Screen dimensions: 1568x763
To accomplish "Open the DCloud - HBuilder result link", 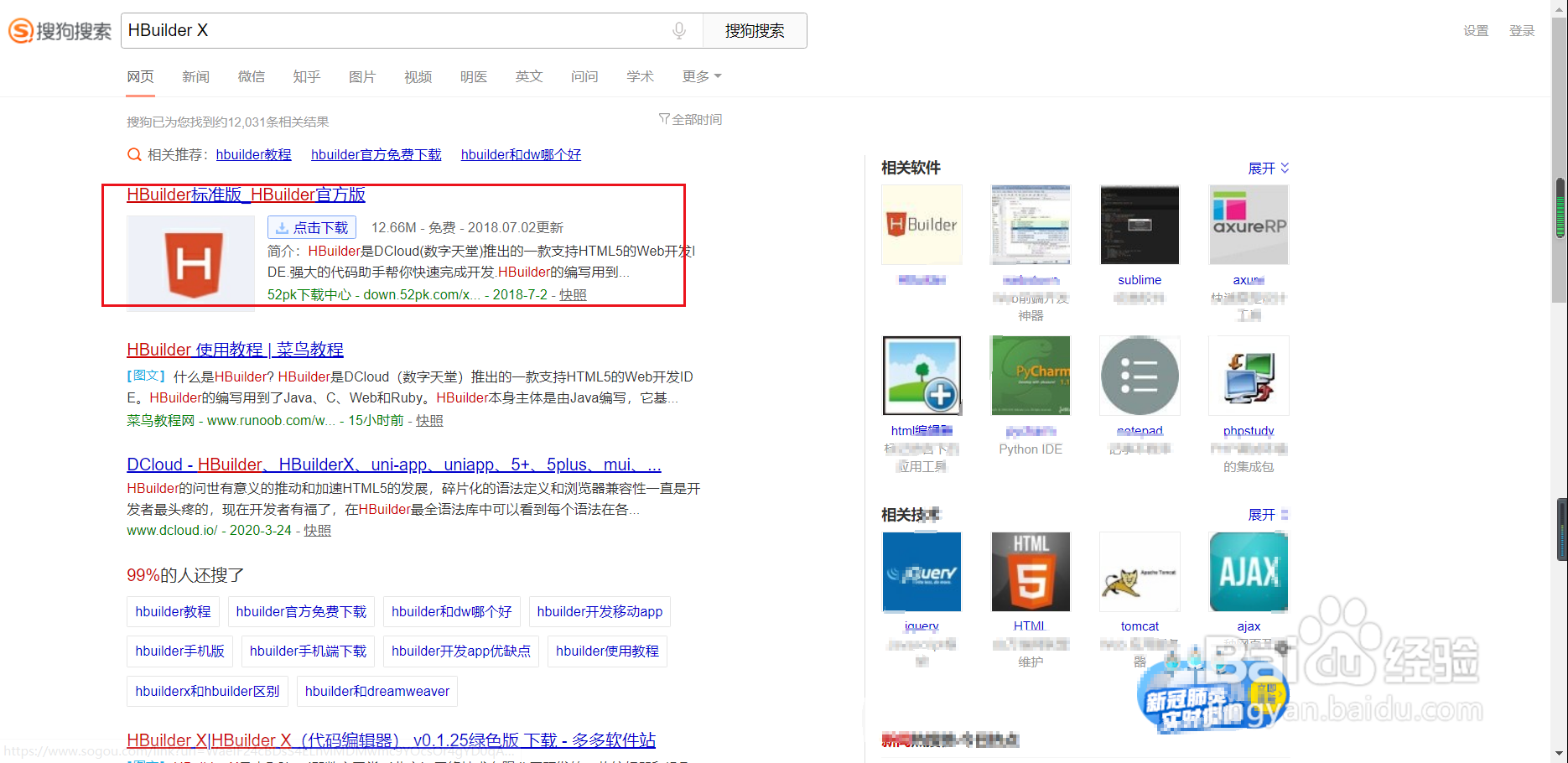I will click(394, 465).
